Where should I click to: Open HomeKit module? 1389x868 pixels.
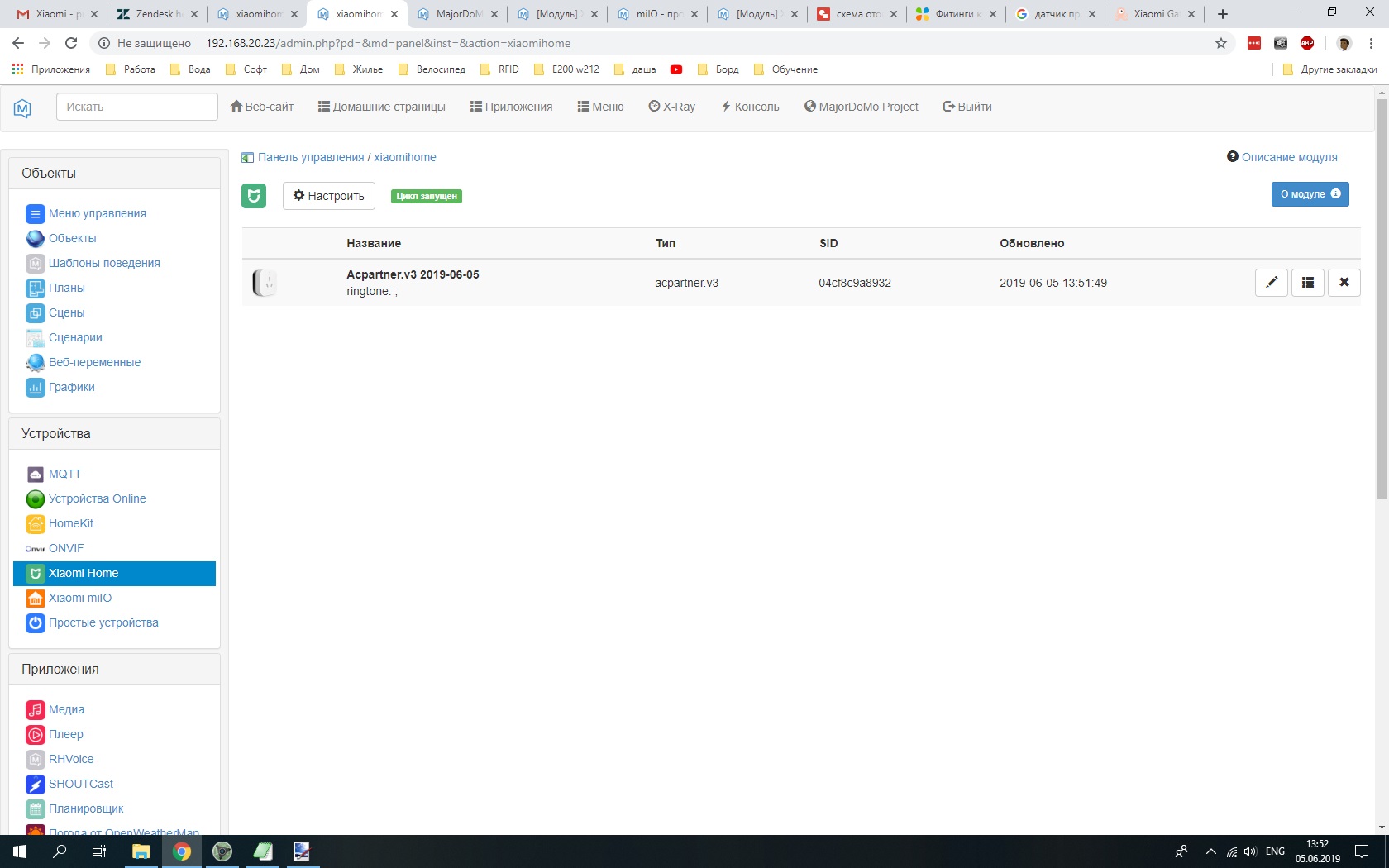point(70,523)
